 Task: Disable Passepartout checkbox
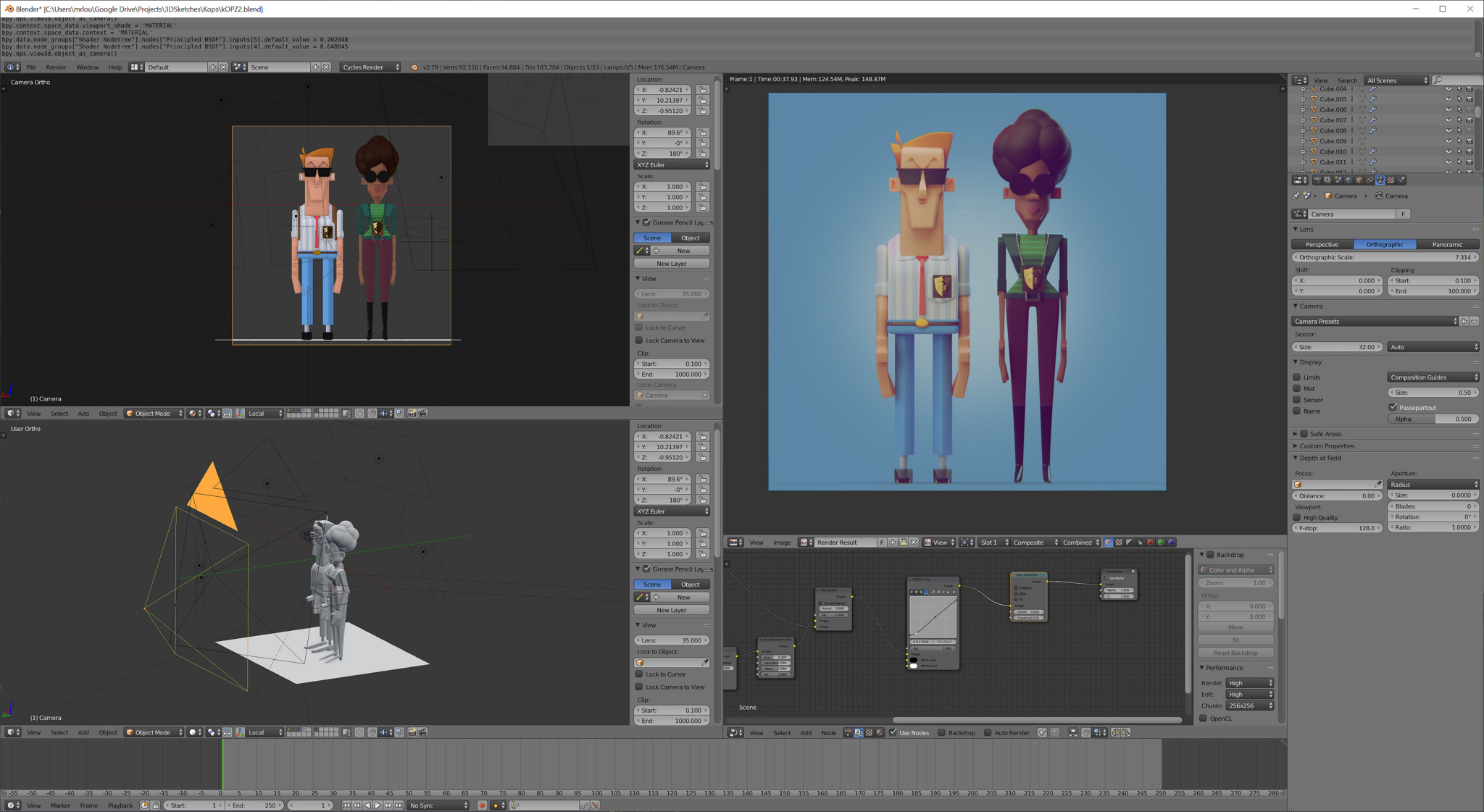(x=1393, y=408)
